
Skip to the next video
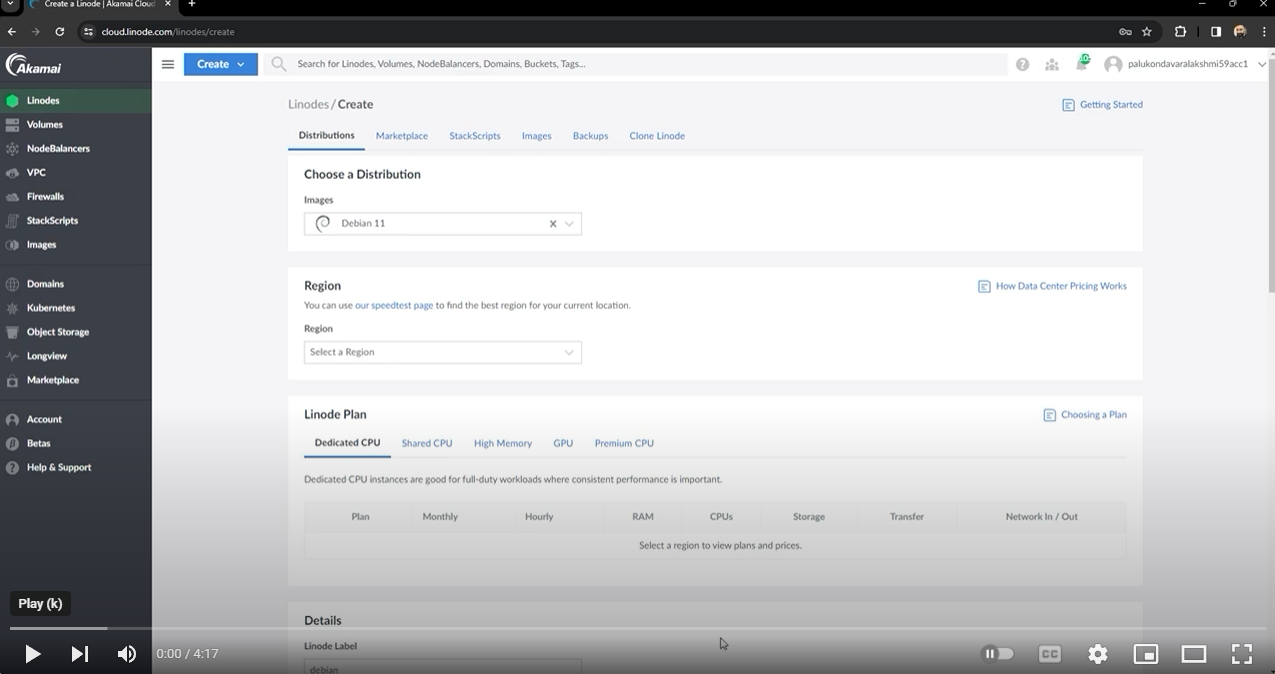pyautogui.click(x=80, y=654)
